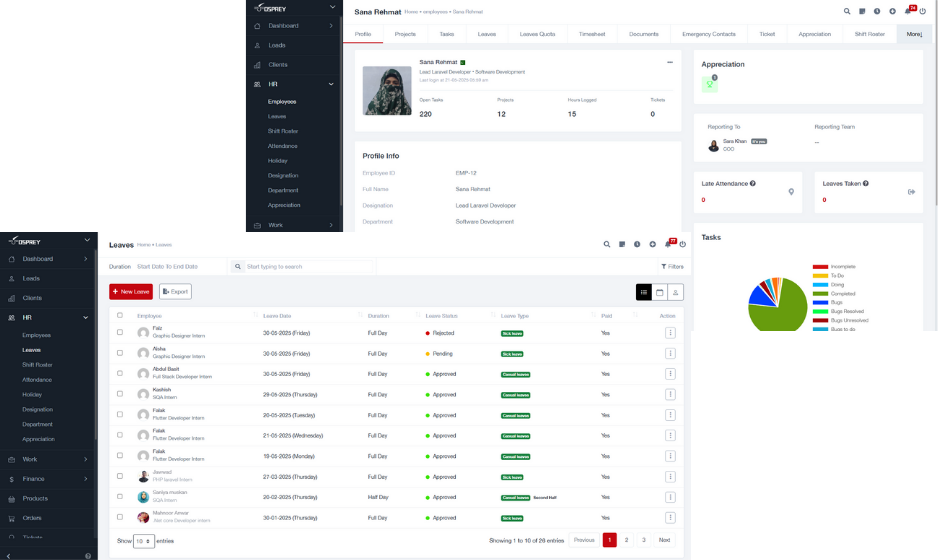This screenshot has width=938, height=560.
Task: Switch to calendar view in Leaves toolbar
Action: (659, 292)
